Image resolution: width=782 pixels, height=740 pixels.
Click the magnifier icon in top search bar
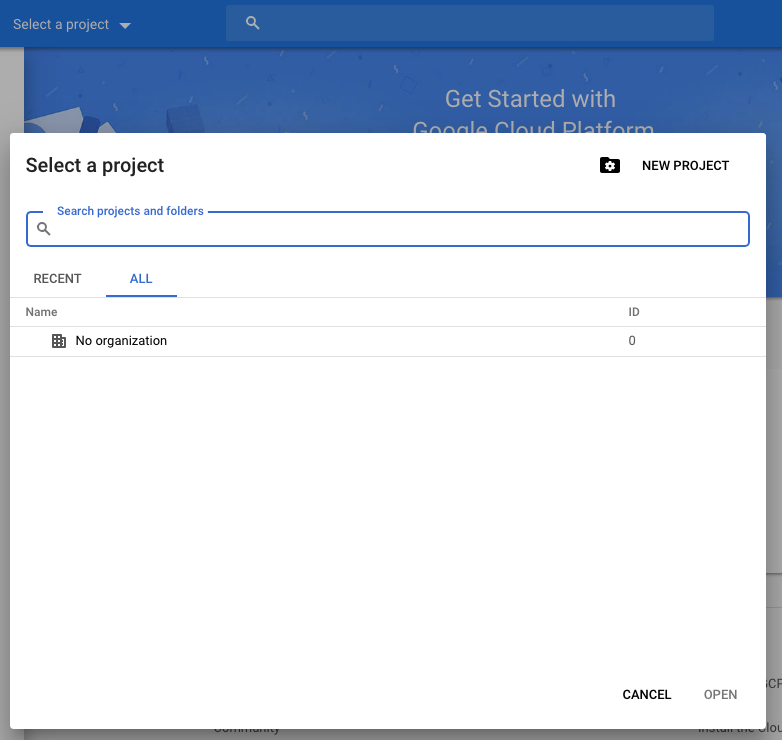(x=253, y=23)
